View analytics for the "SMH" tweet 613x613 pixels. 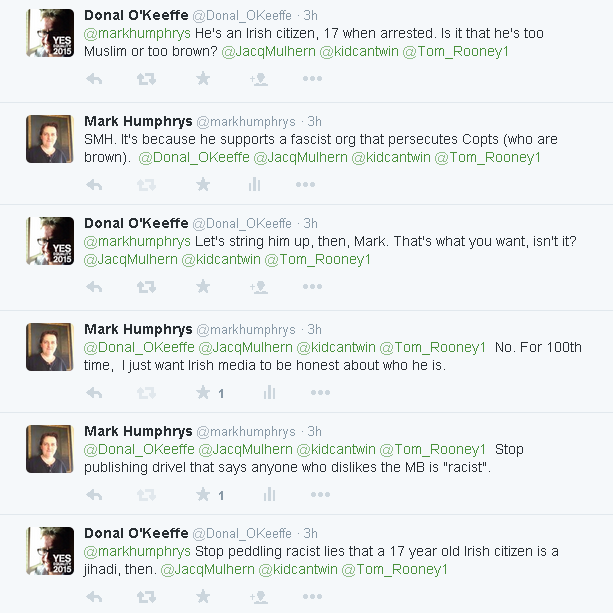click(254, 184)
